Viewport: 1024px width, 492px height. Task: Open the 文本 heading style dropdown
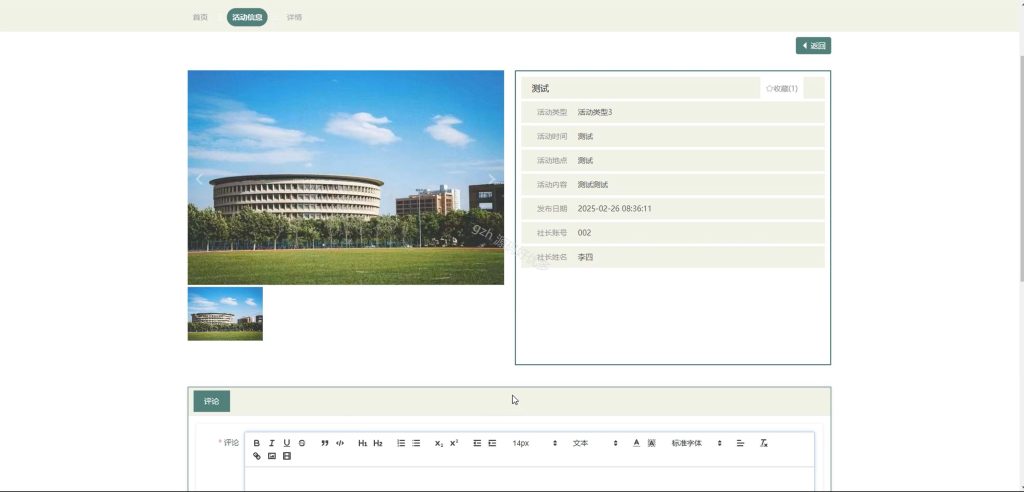(x=595, y=443)
